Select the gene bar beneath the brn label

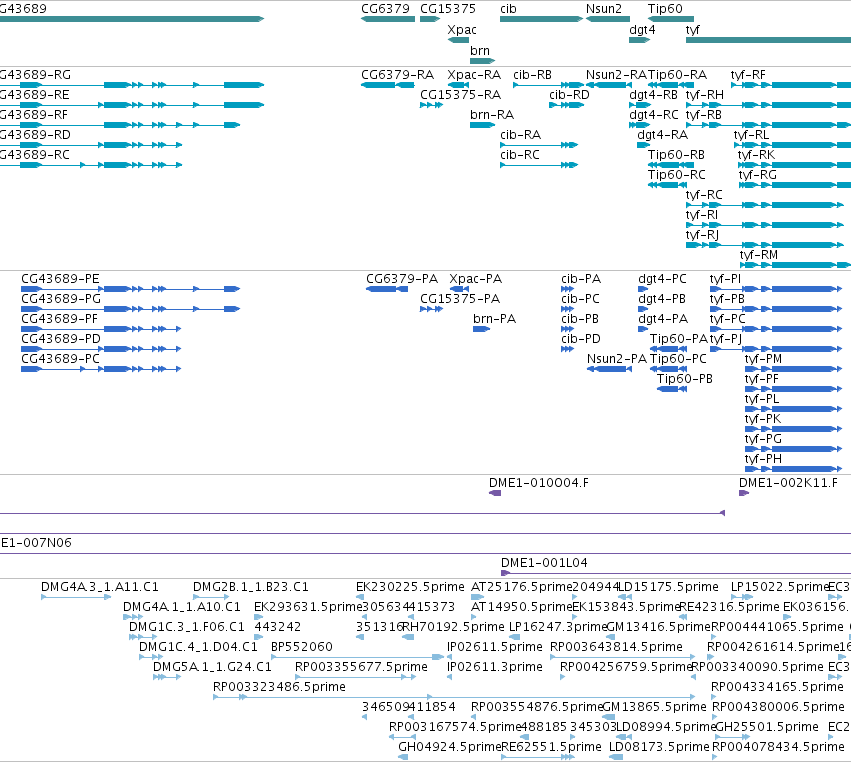point(482,61)
